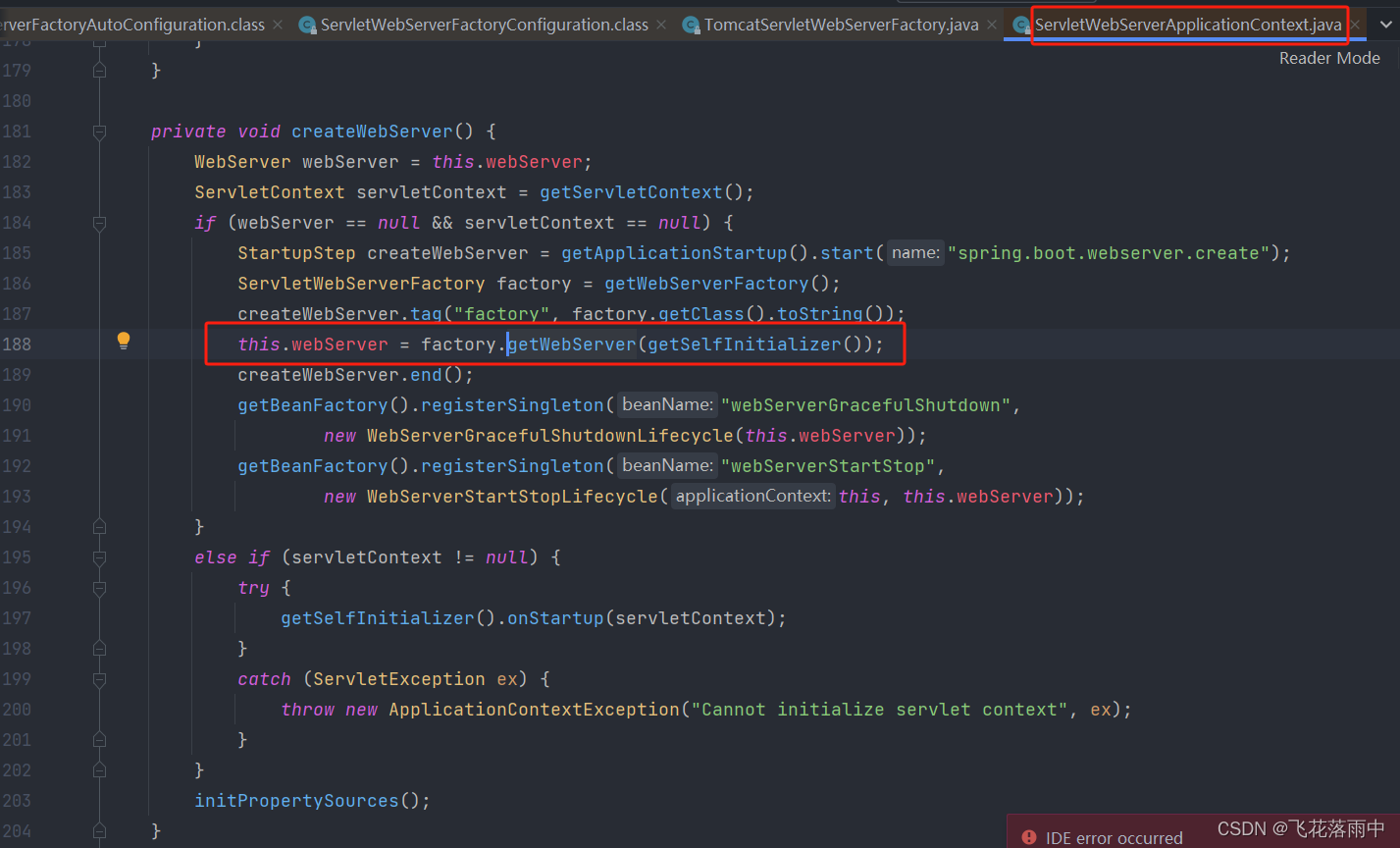This screenshot has height=848, width=1400.
Task: Click ServletWebServerFactory type on line 186
Action: coord(361,284)
